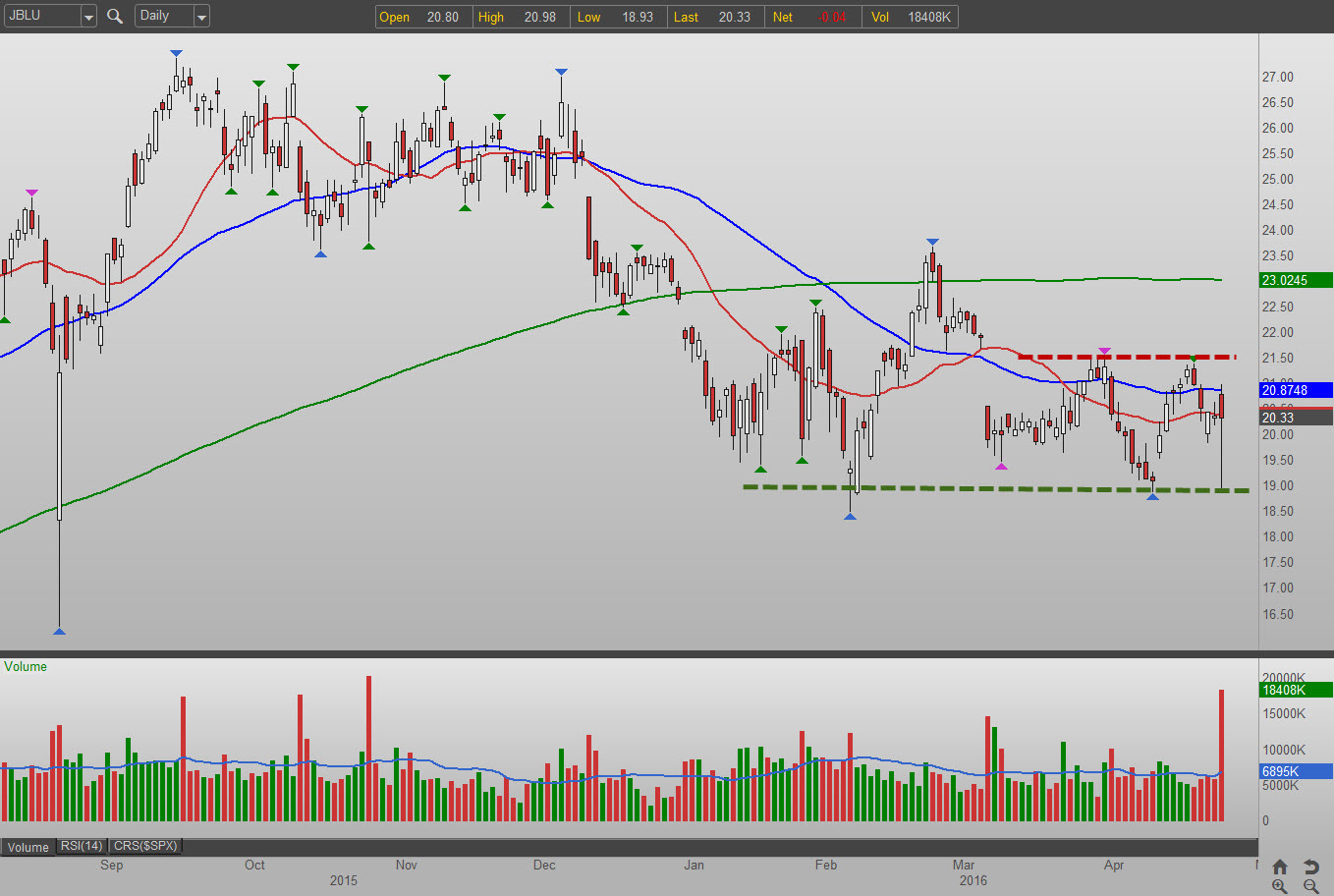Click the green 18408K volume axis label

point(1296,690)
